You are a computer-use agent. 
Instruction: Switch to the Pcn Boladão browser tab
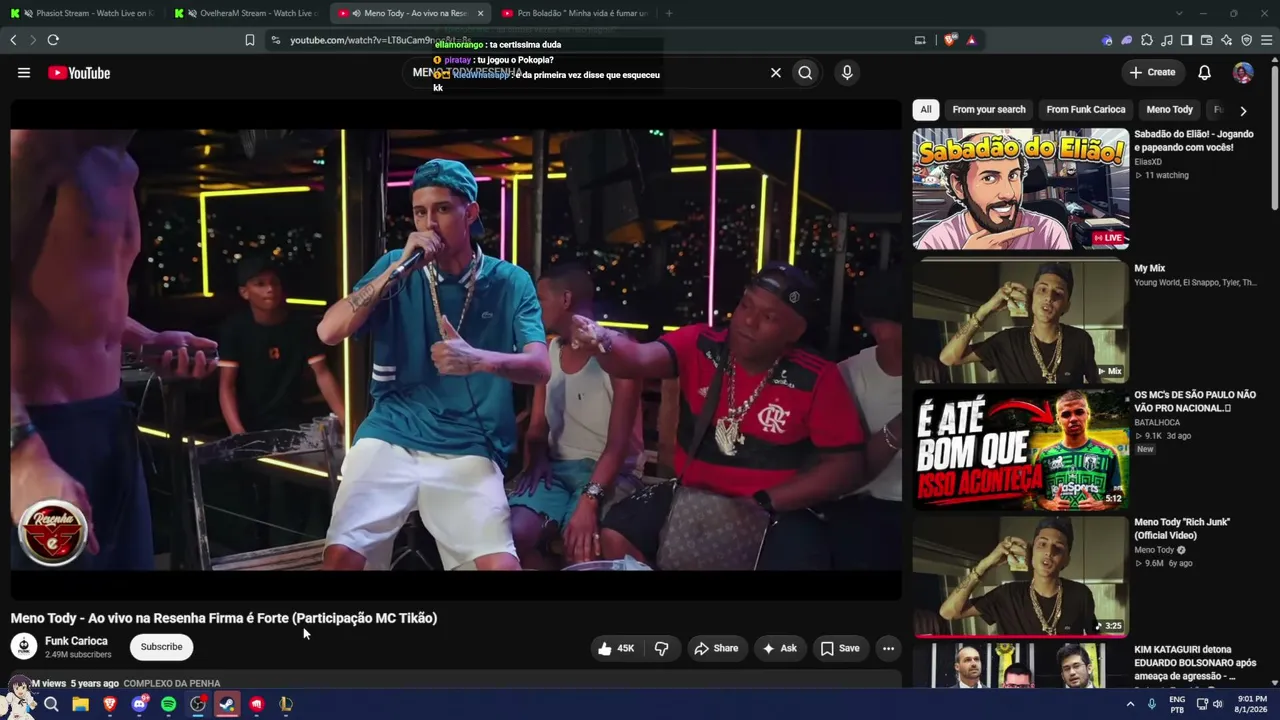point(574,13)
